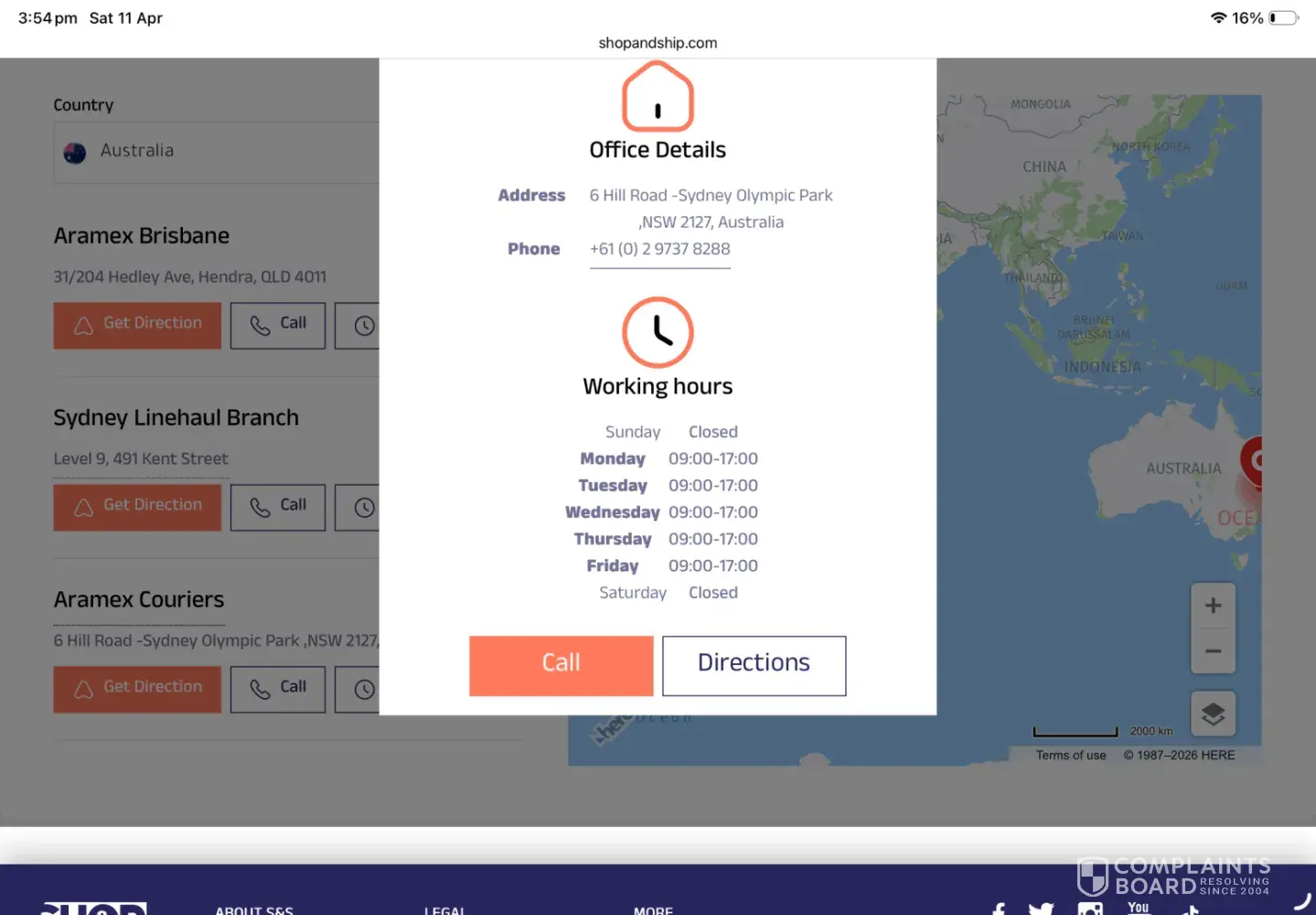This screenshot has height=915, width=1316.
Task: Open Instagram icon in the footer
Action: point(1089,909)
